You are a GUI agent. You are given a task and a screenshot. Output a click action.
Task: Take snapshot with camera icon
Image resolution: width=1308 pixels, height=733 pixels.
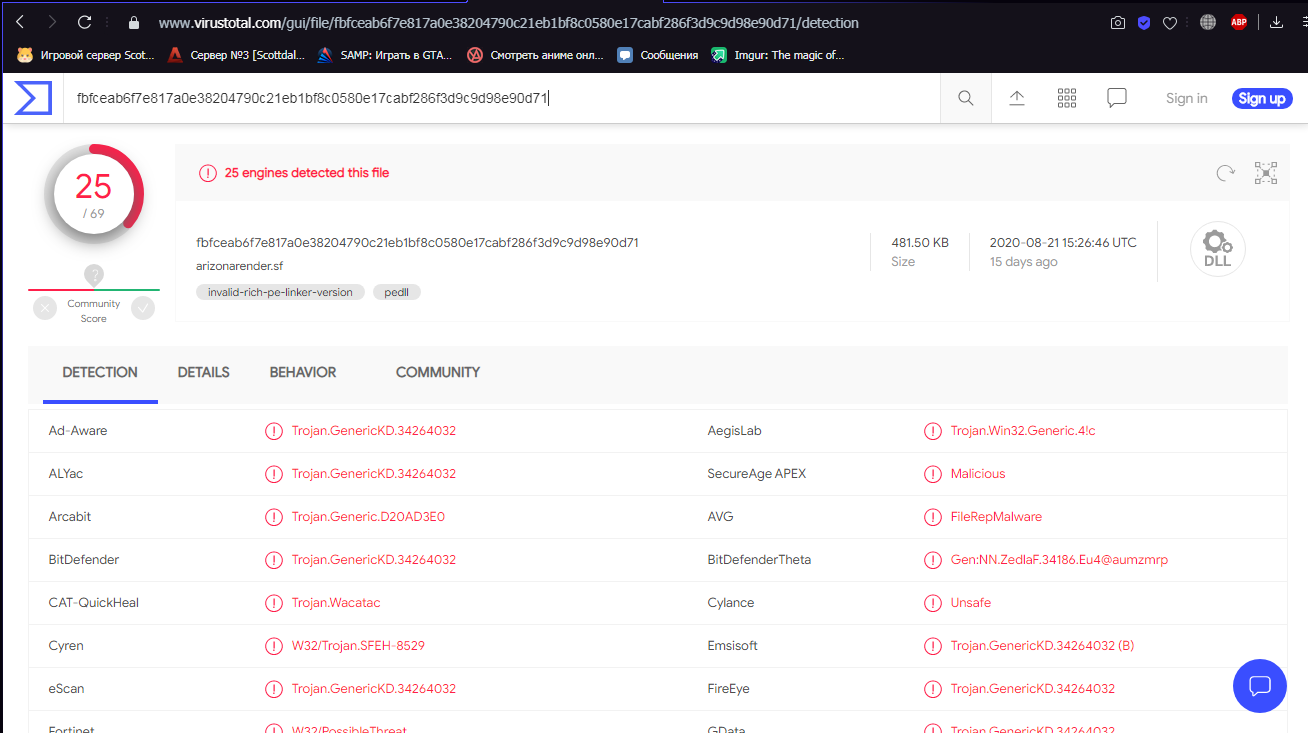pos(1118,22)
